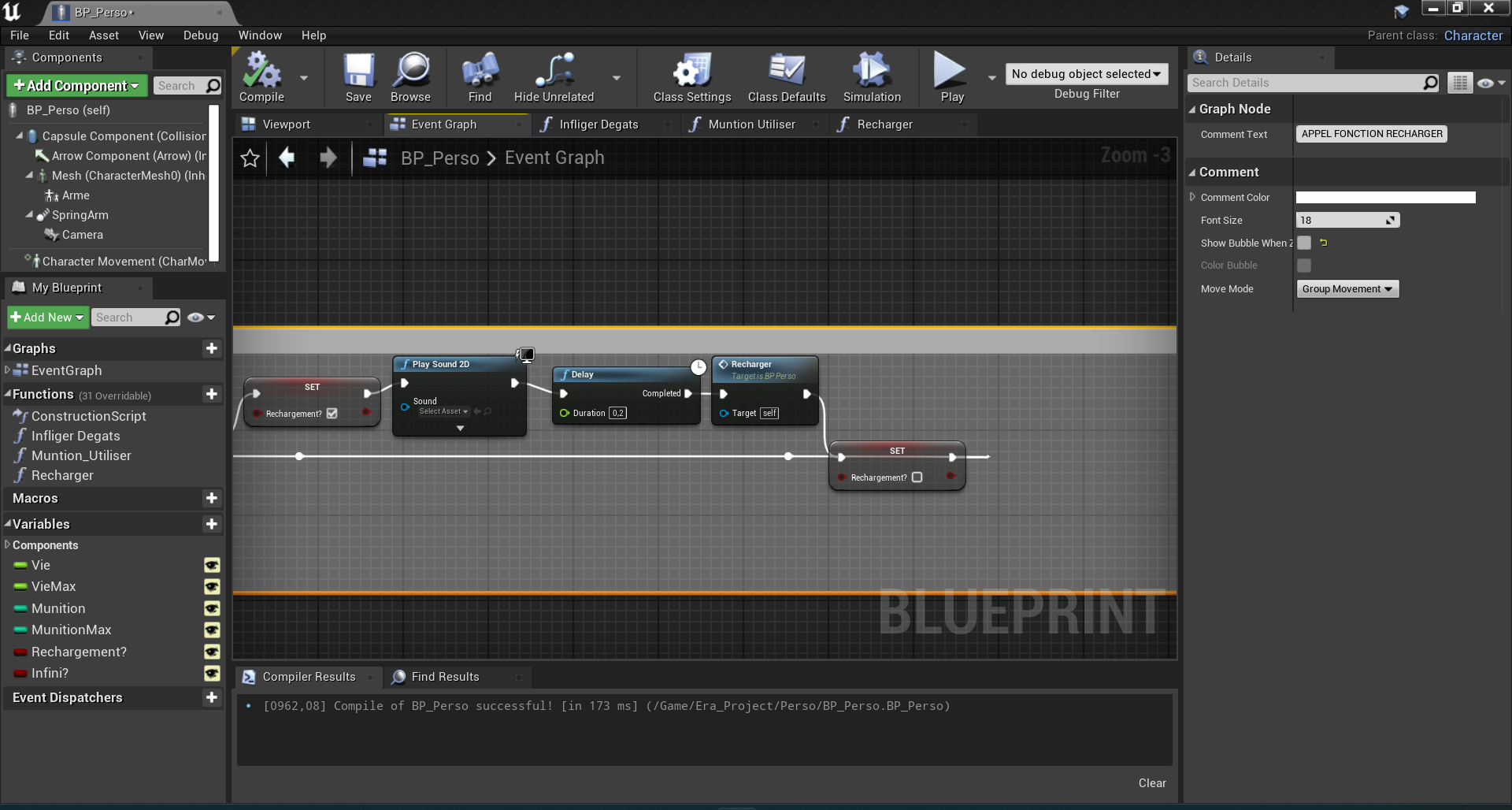The height and width of the screenshot is (810, 1512).
Task: Select the Camera component
Action: (82, 235)
